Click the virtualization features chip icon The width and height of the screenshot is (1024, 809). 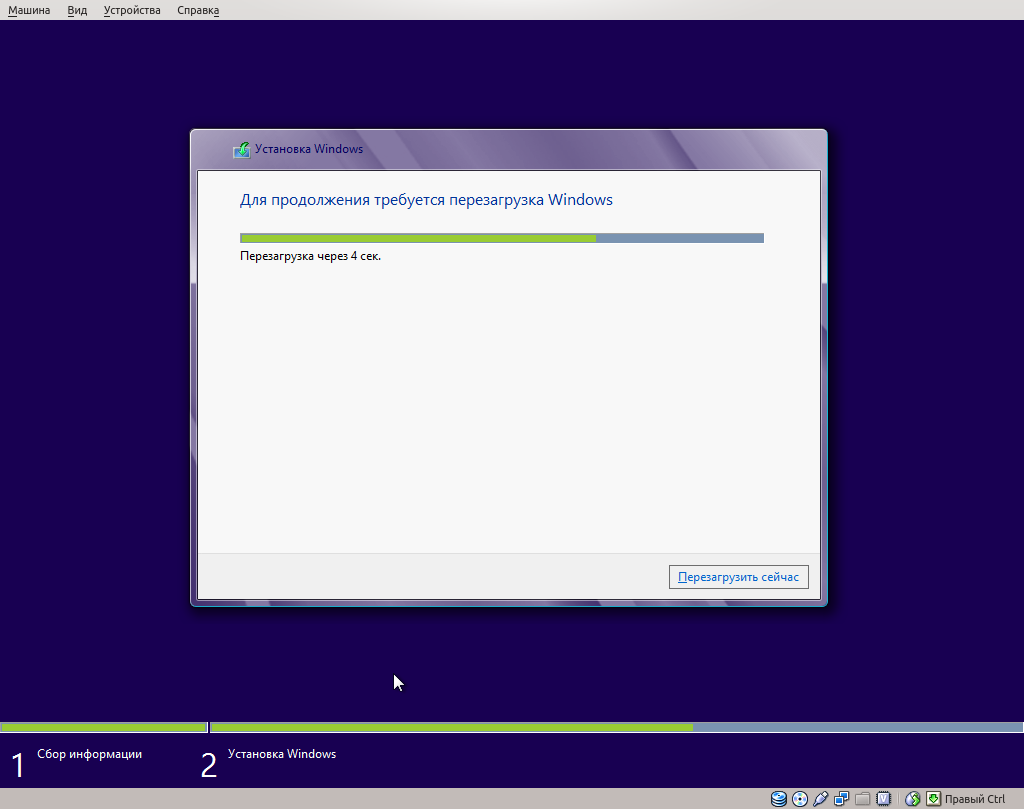click(884, 798)
